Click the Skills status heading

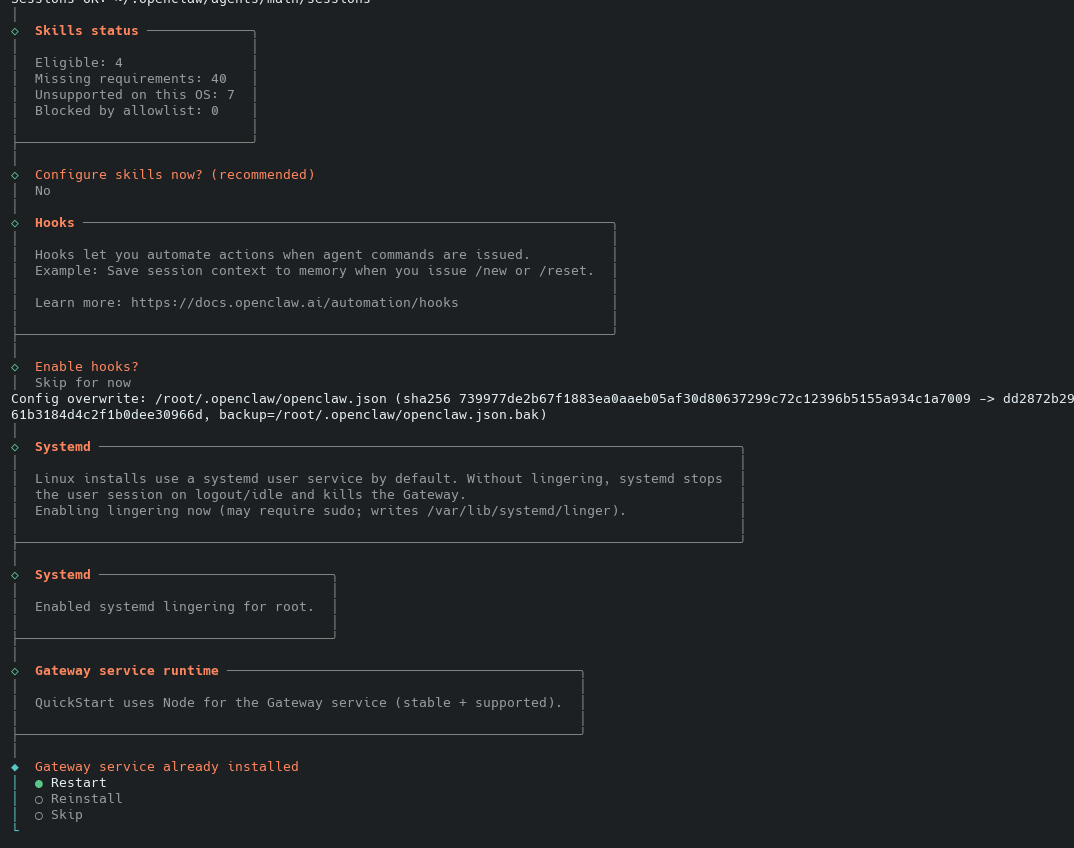tap(86, 31)
